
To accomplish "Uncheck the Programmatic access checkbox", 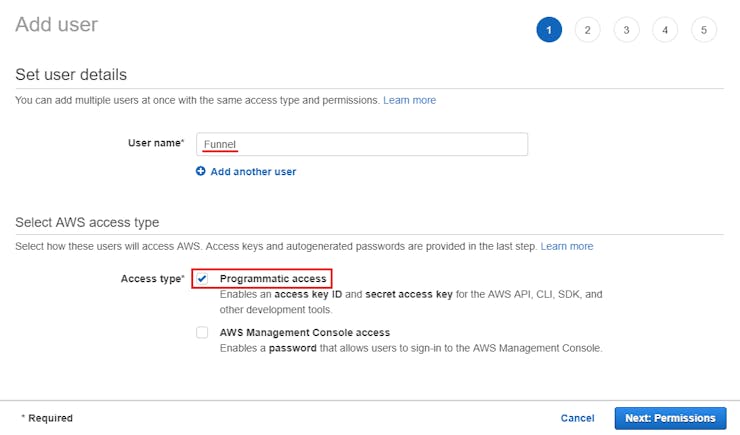I will [203, 279].
